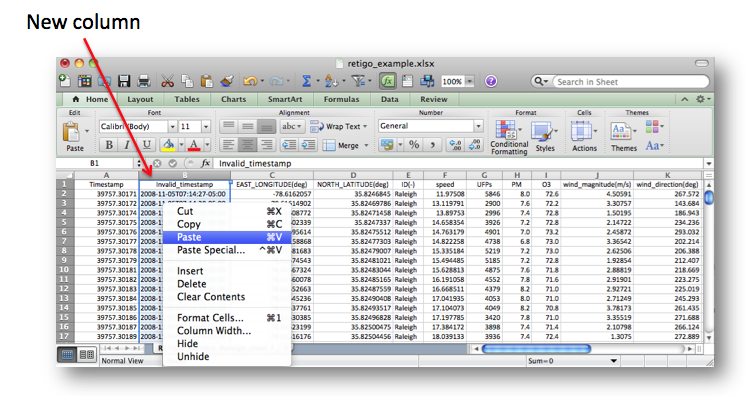
Task: Create a new workbook with the toolbar icon
Action: pyautogui.click(x=65, y=81)
